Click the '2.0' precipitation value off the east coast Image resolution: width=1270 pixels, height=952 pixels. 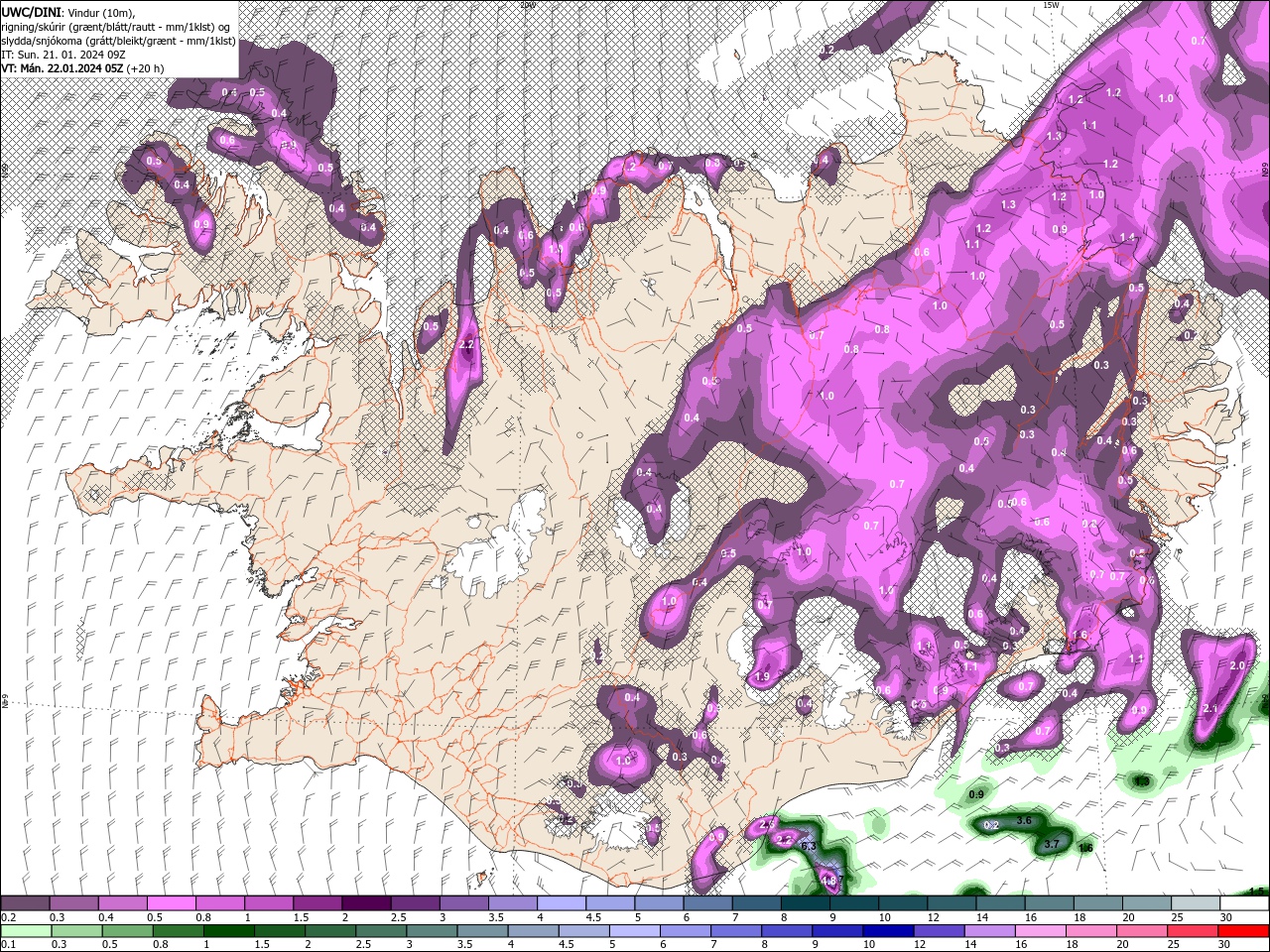click(x=1237, y=665)
